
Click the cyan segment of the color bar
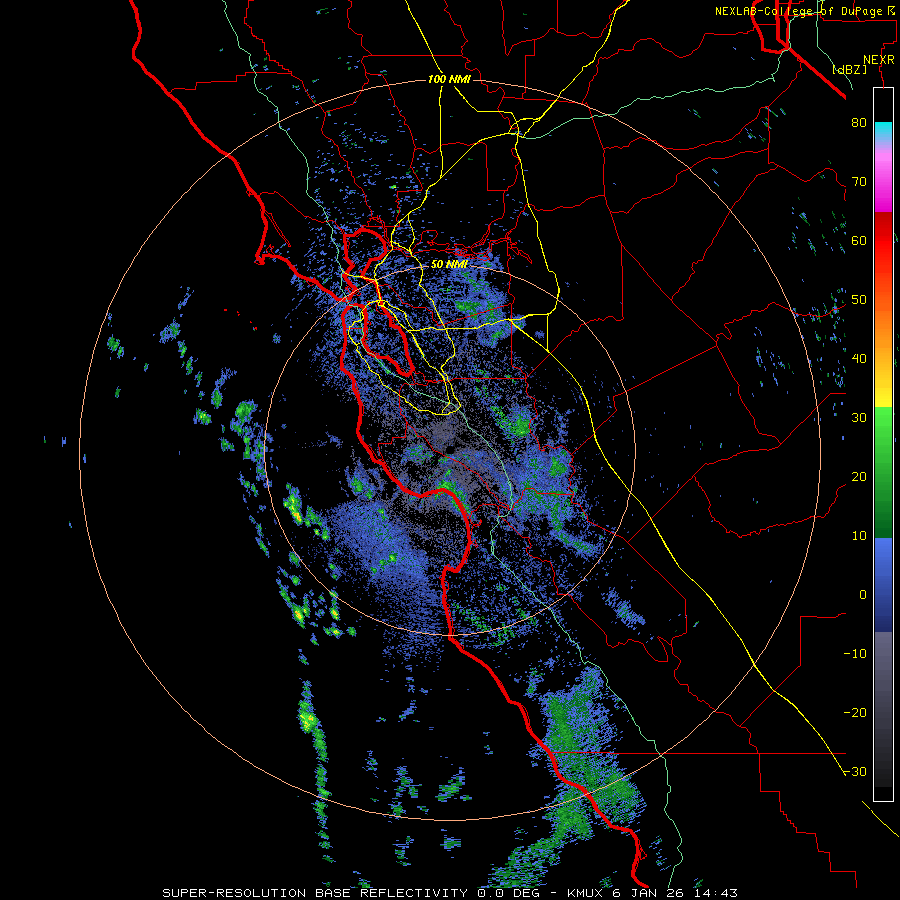(x=883, y=132)
